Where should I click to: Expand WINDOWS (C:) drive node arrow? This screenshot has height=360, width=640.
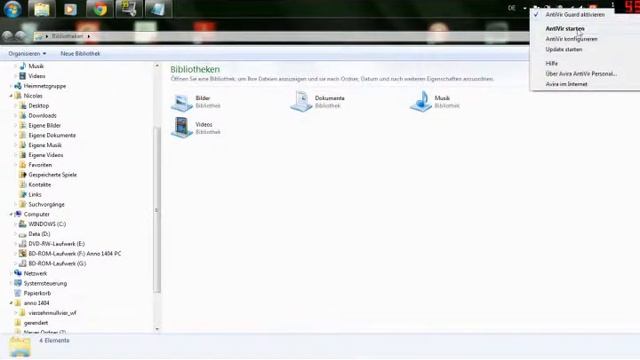click(x=16, y=224)
